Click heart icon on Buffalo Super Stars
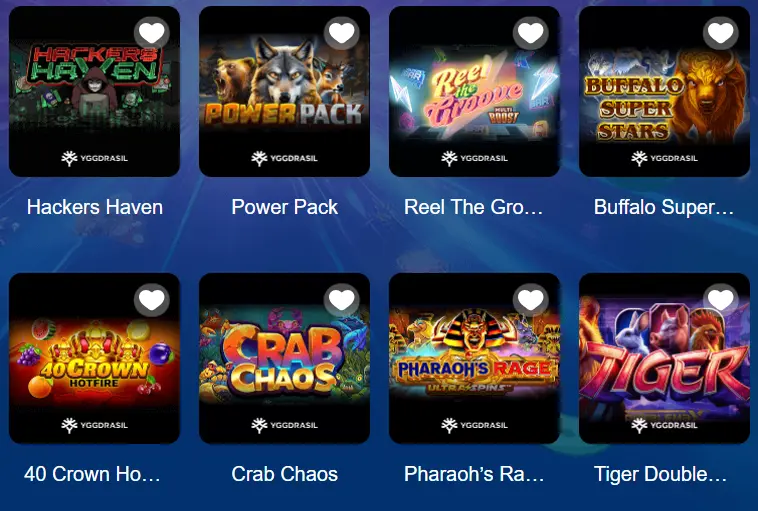758x511 pixels. 721,33
